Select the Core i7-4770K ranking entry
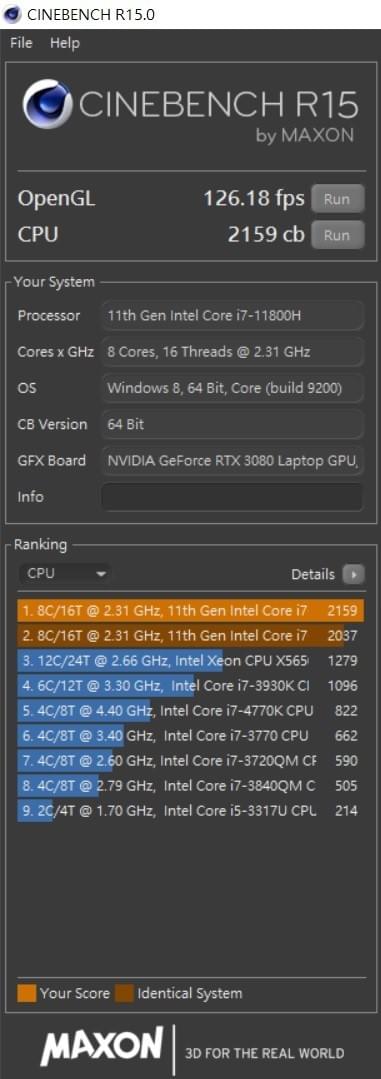Image resolution: width=381 pixels, height=1079 pixels. [x=190, y=711]
